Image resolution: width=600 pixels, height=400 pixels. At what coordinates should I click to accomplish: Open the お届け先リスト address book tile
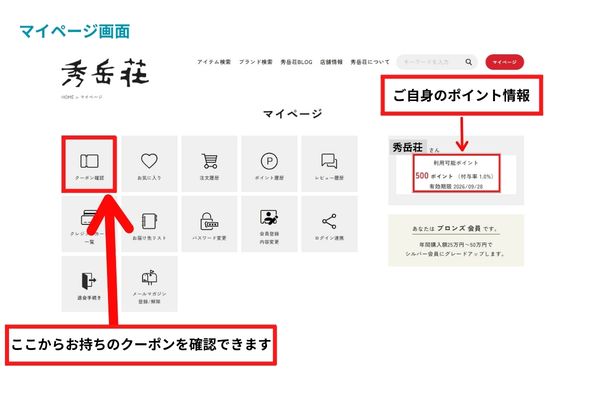(149, 224)
